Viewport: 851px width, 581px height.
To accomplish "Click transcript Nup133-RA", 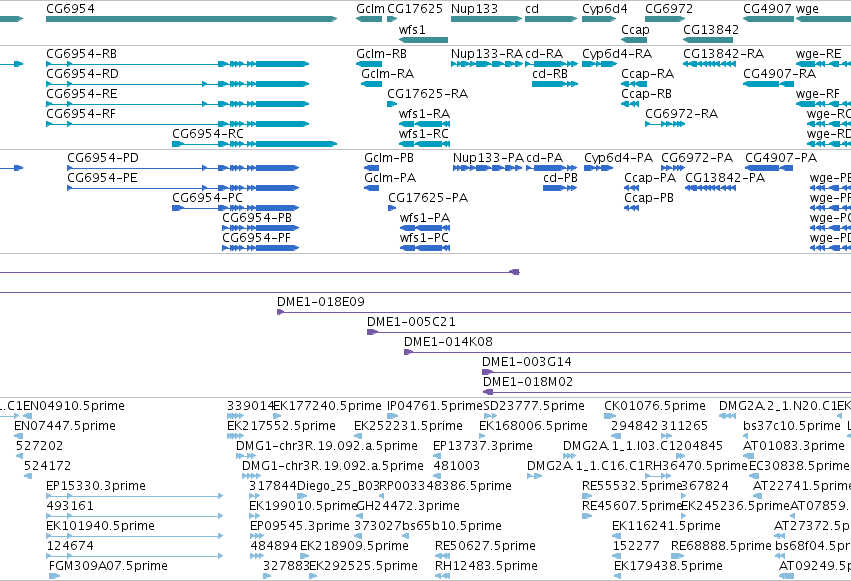I will [x=487, y=54].
